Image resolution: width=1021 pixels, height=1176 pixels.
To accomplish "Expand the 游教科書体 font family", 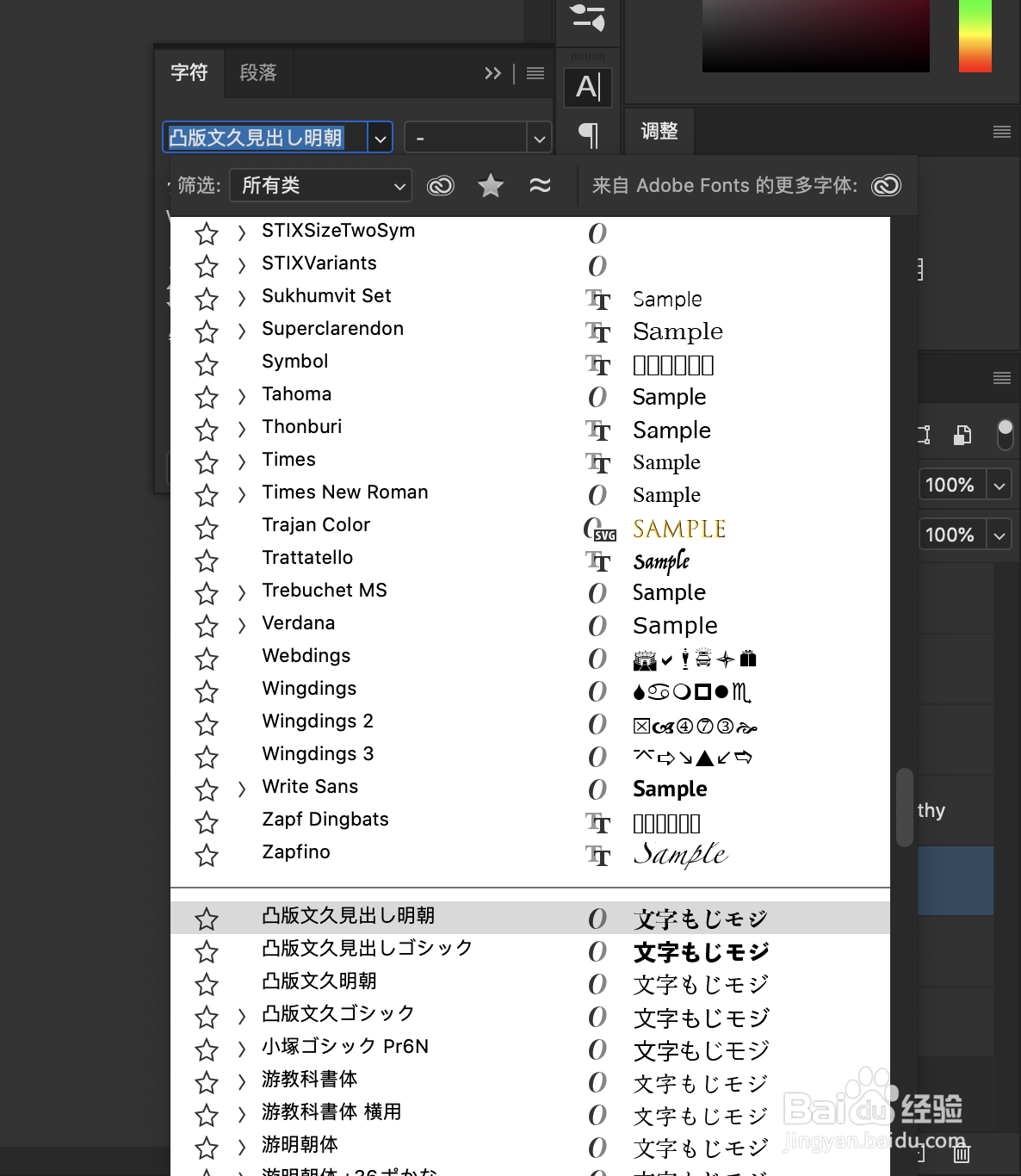I will [242, 1081].
